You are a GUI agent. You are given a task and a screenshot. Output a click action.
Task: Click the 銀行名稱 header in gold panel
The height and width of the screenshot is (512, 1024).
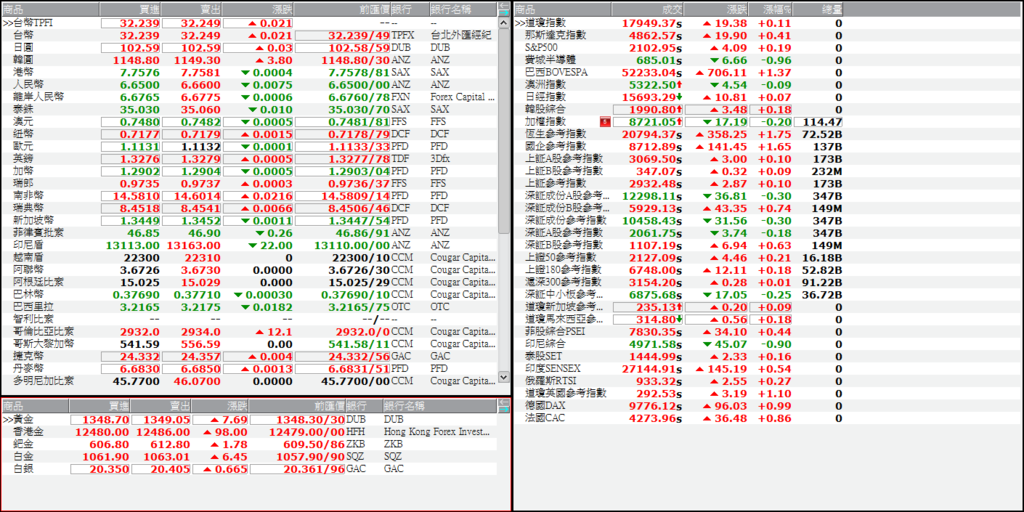(x=440, y=406)
